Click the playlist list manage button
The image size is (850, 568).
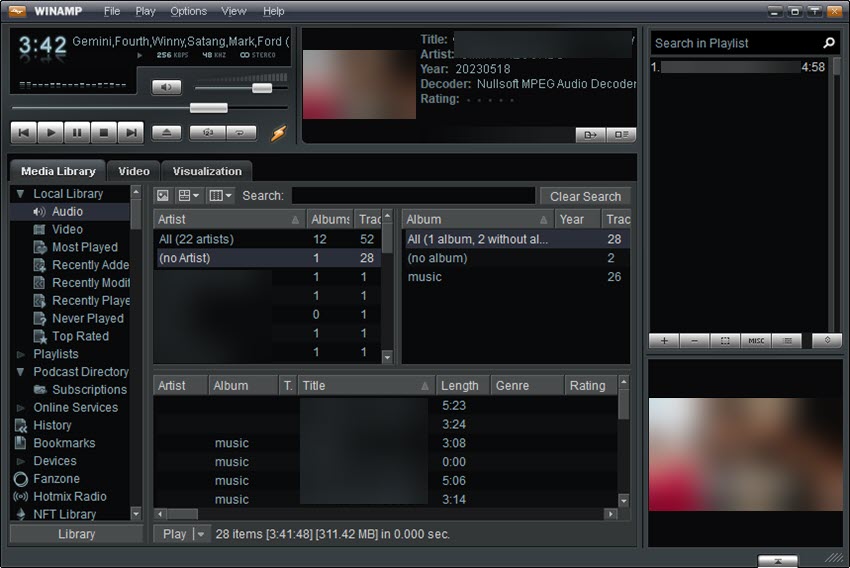pos(788,340)
